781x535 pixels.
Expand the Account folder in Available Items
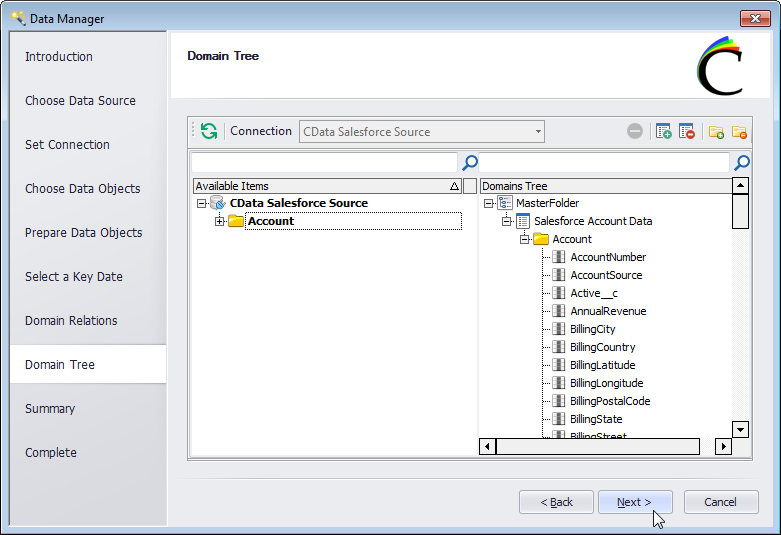coord(219,221)
